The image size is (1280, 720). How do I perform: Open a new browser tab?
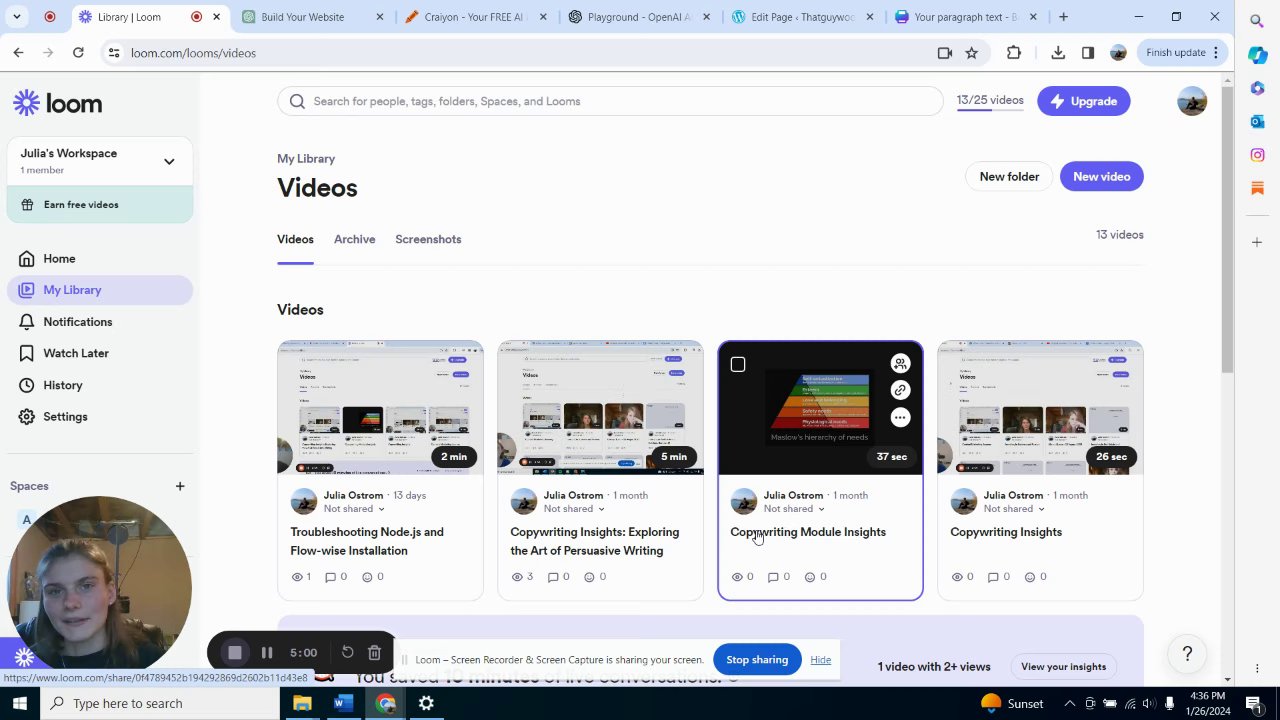pyautogui.click(x=1063, y=17)
